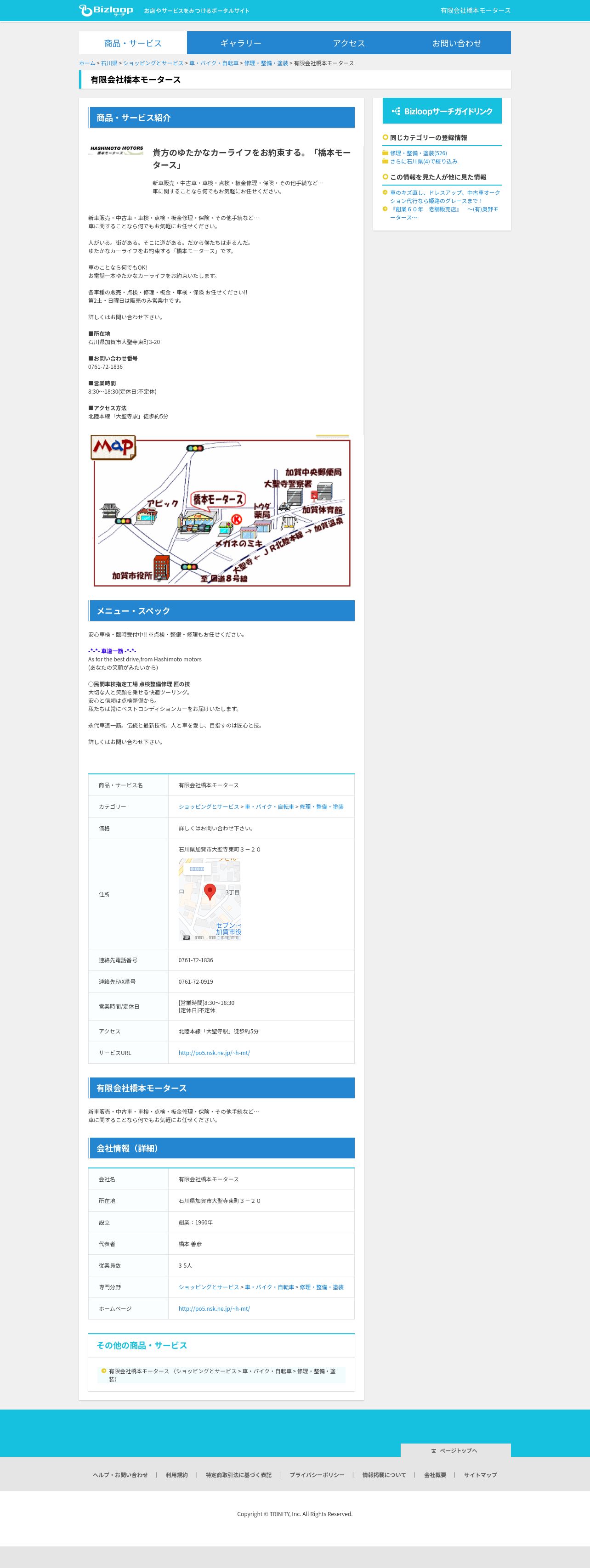Click the red pin on Google map

coord(210,892)
